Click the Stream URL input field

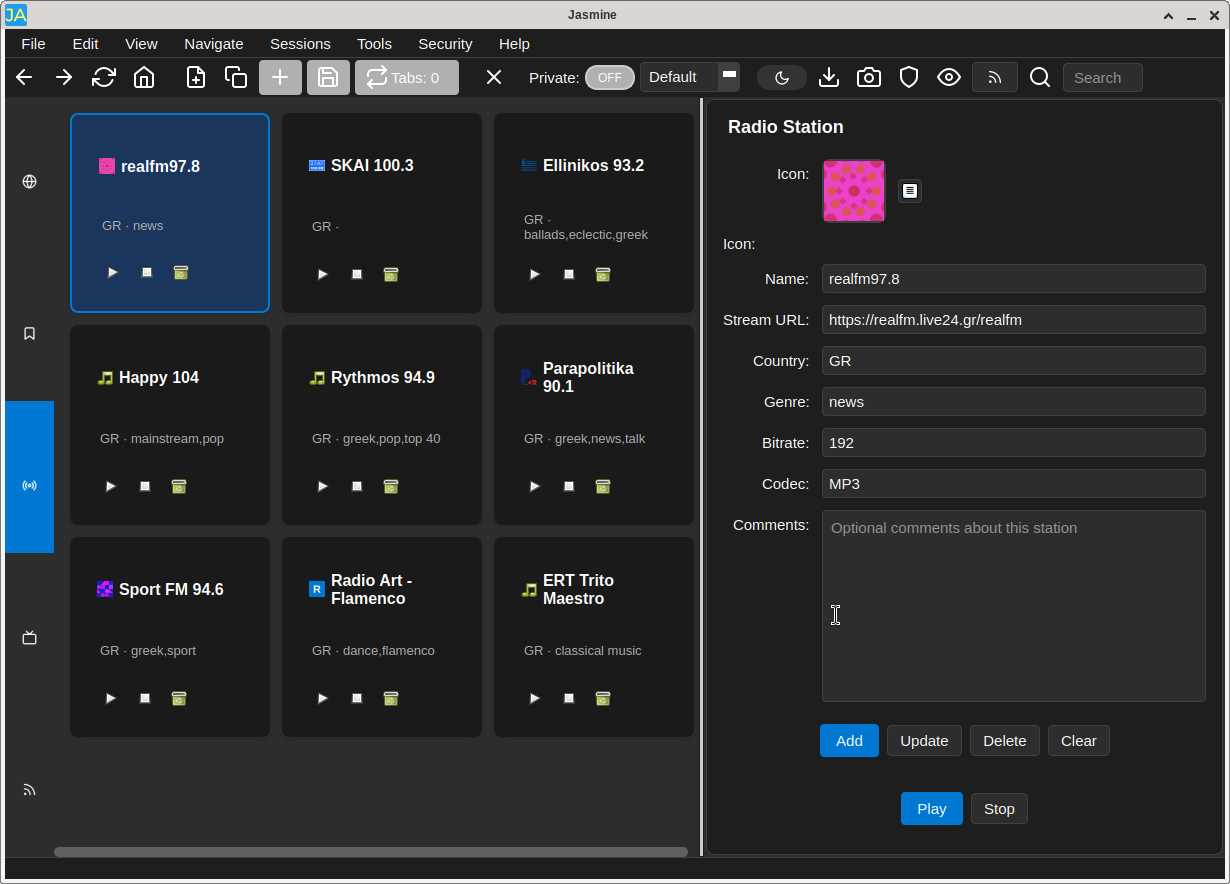click(1014, 320)
